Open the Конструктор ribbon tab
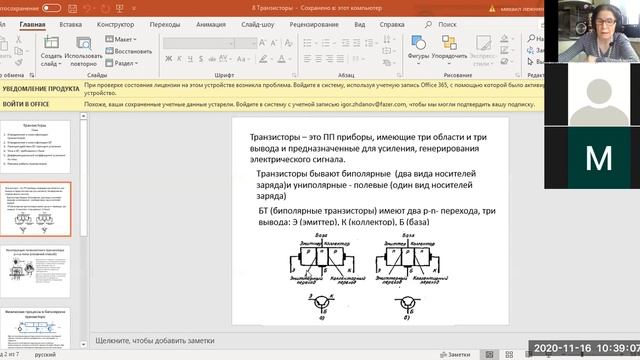 [116, 24]
